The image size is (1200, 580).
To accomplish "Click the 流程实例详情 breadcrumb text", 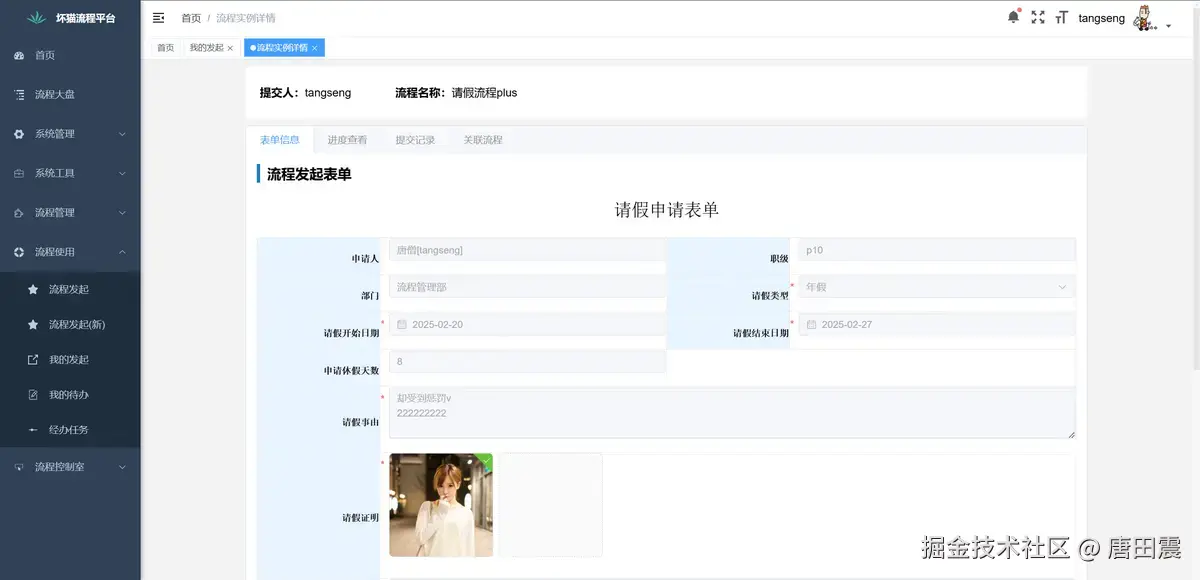I will pyautogui.click(x=246, y=18).
